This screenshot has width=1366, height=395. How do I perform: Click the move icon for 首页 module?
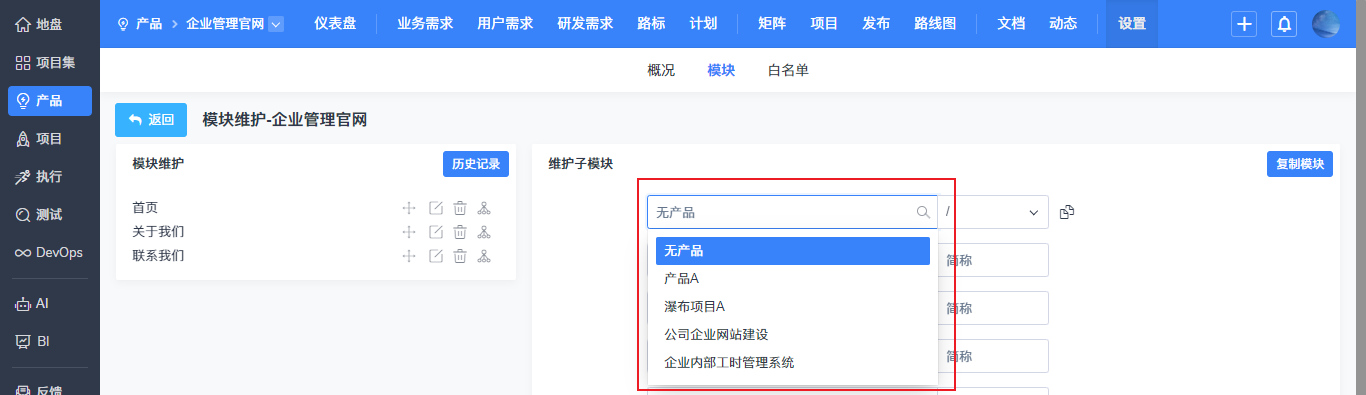coord(409,208)
